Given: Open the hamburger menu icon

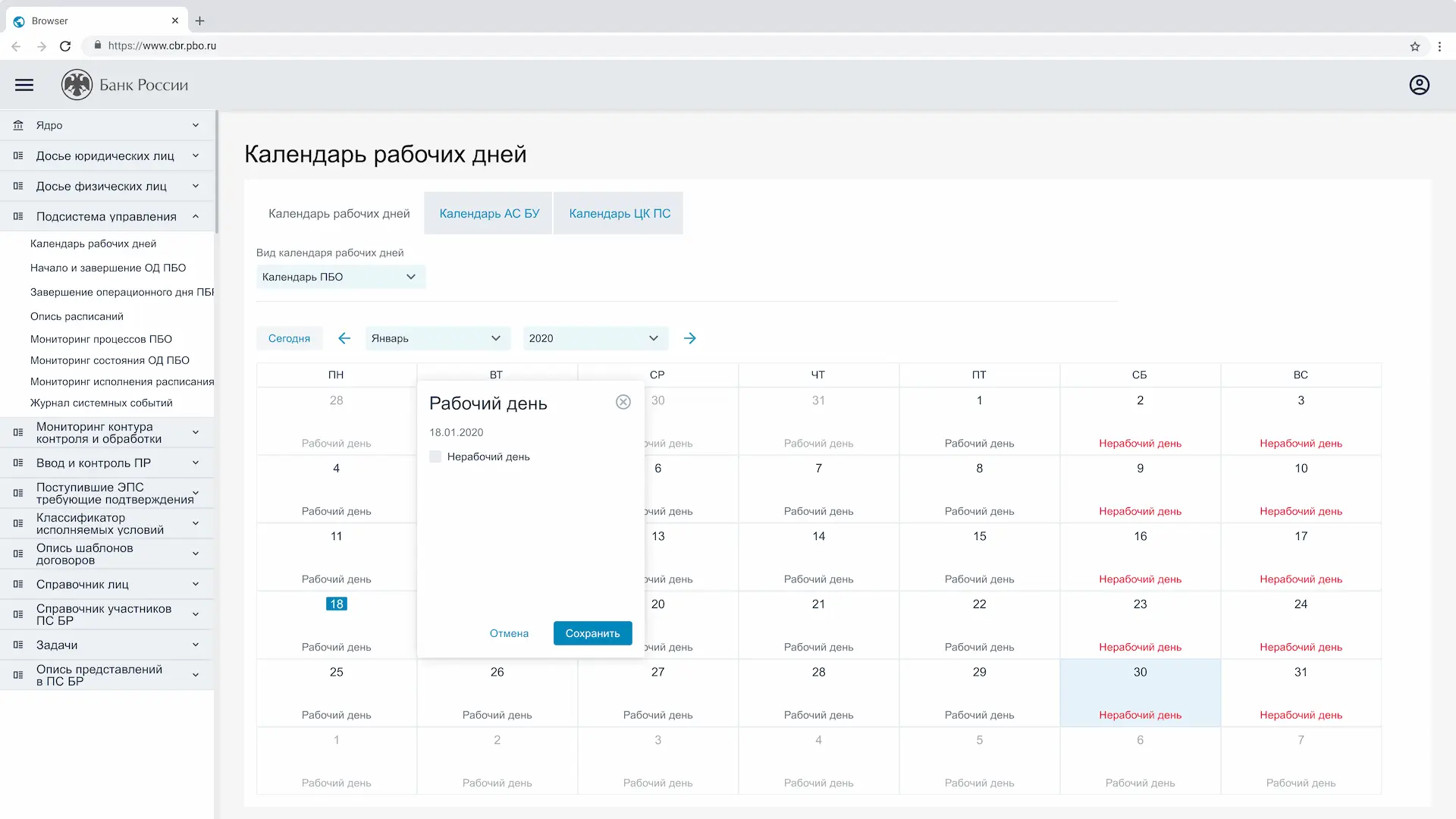Looking at the screenshot, I should coord(24,85).
